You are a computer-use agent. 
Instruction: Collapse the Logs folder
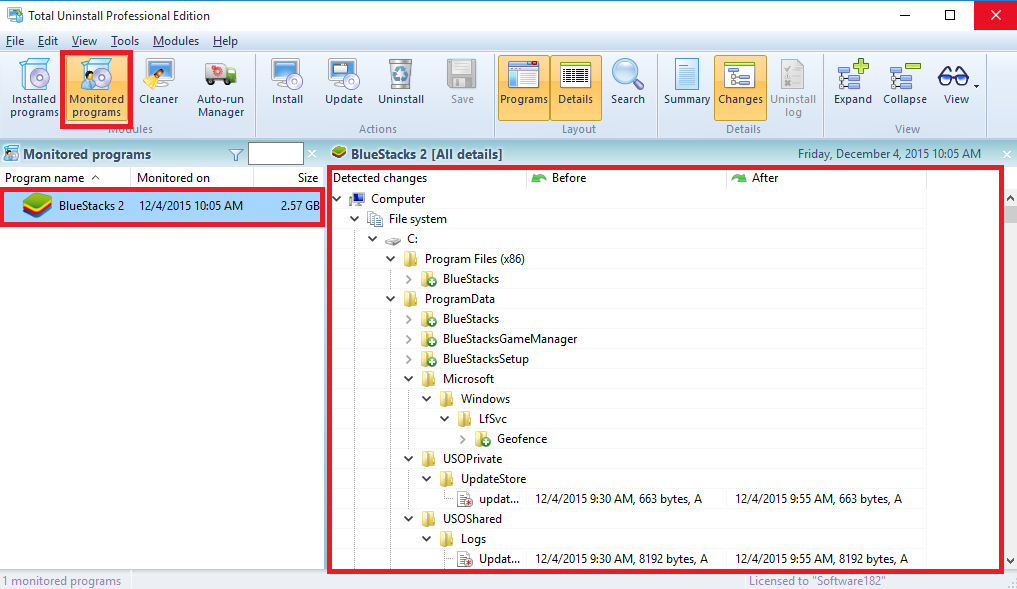(427, 539)
